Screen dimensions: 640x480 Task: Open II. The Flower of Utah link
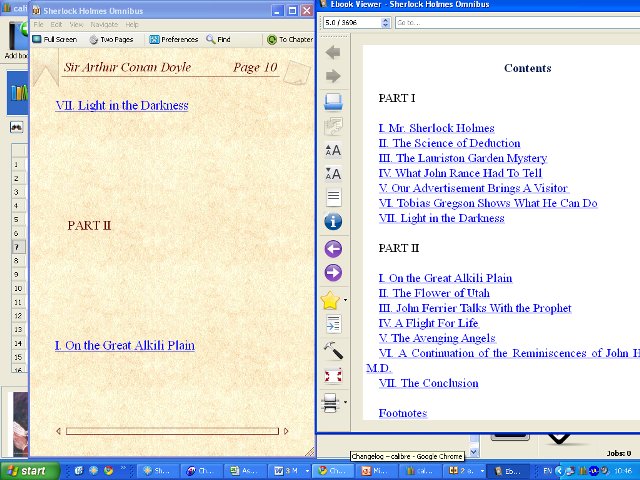tap(434, 293)
